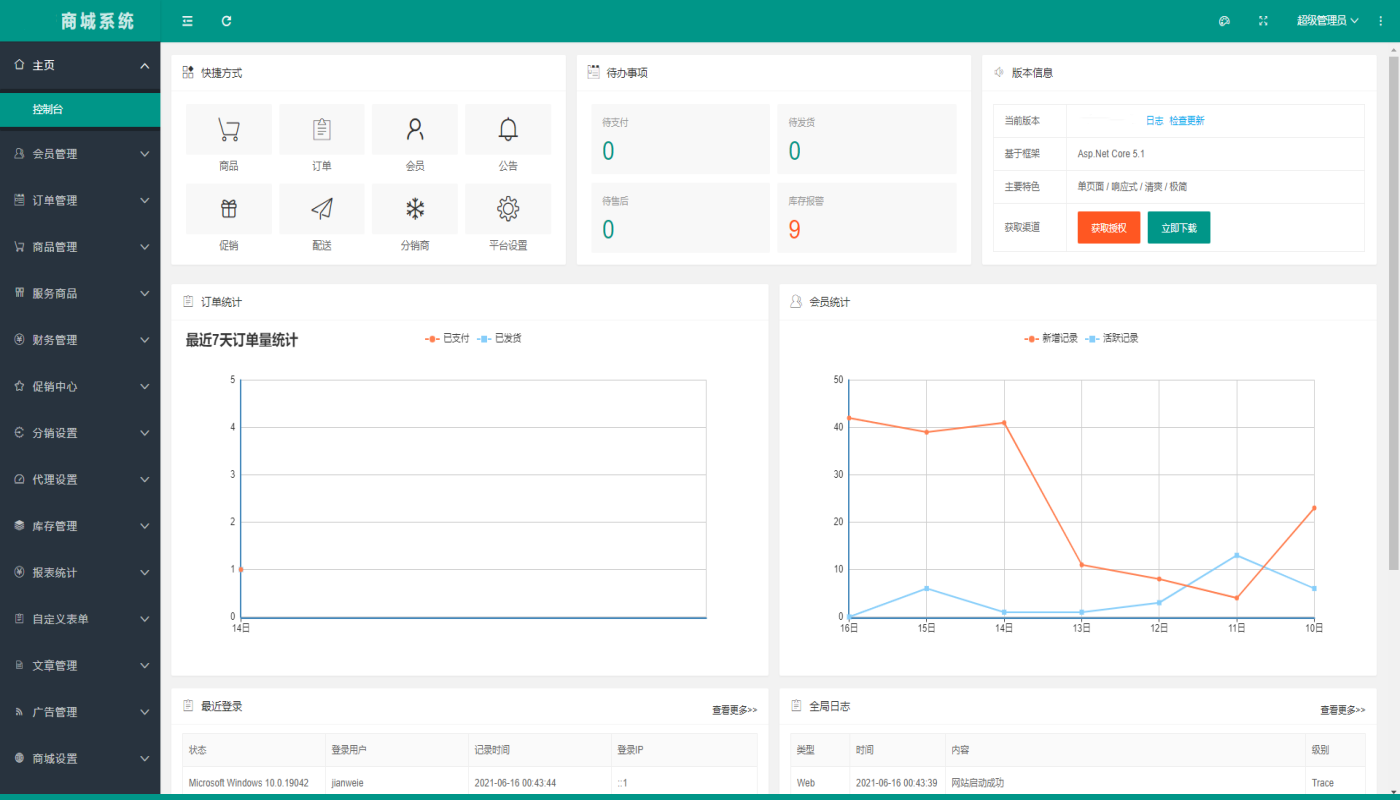Open 平台设置 gear shortcut icon
The image size is (1400, 800).
tap(508, 209)
